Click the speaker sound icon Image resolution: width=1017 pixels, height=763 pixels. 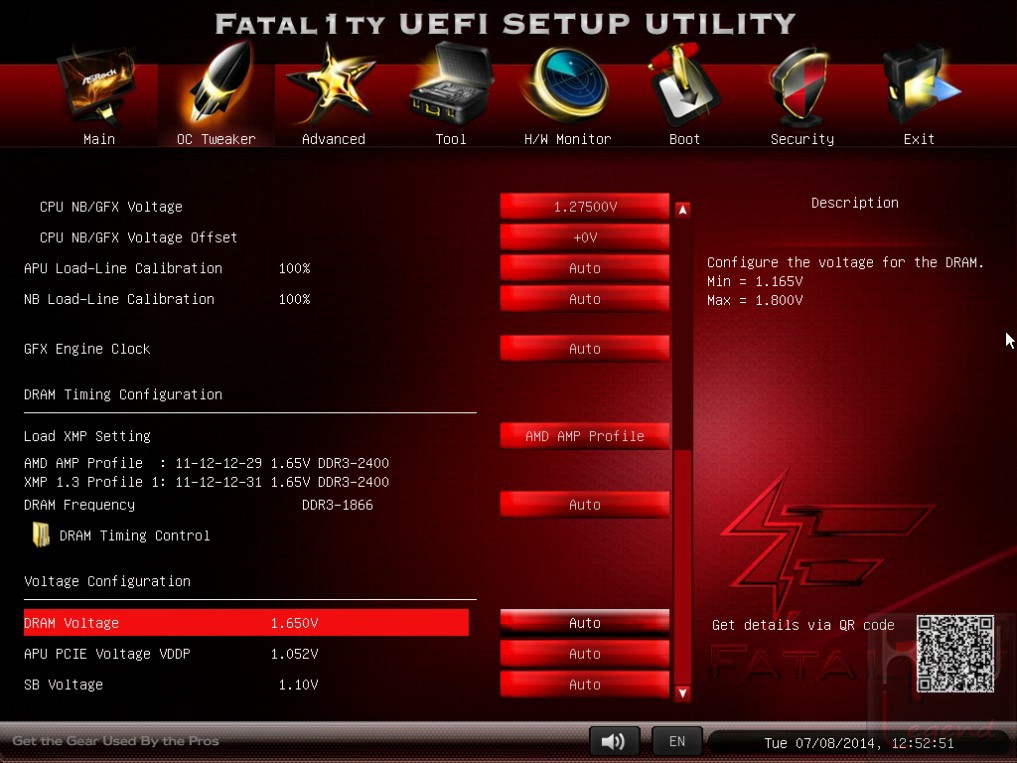point(614,741)
